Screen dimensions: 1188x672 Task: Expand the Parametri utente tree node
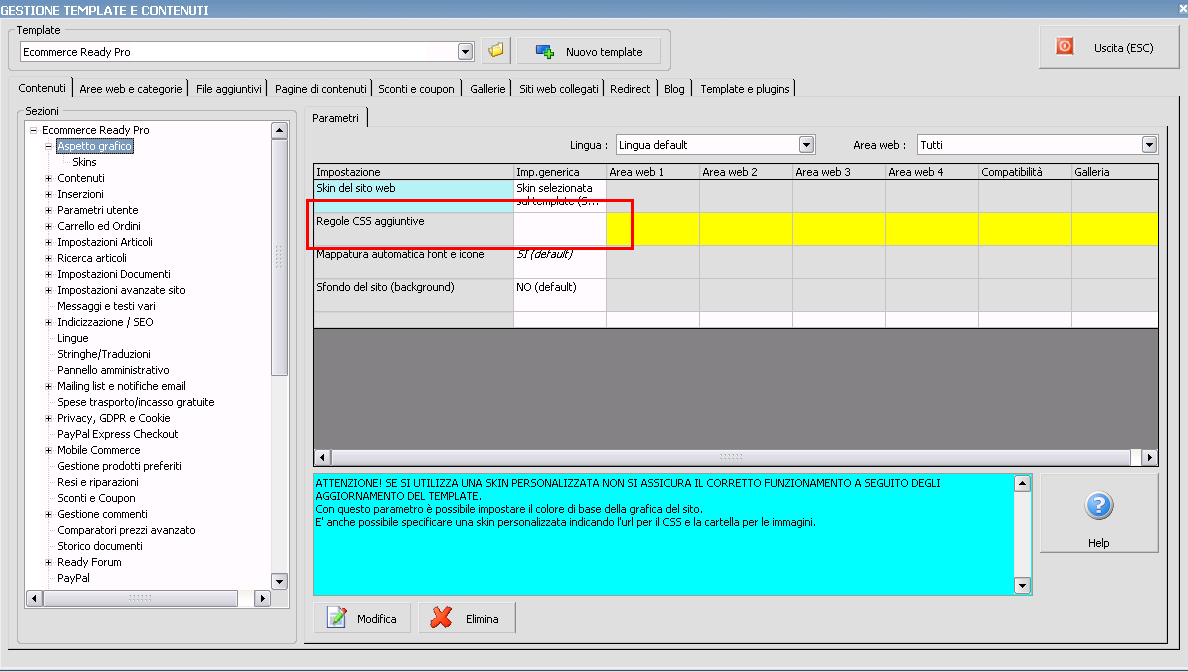(48, 210)
